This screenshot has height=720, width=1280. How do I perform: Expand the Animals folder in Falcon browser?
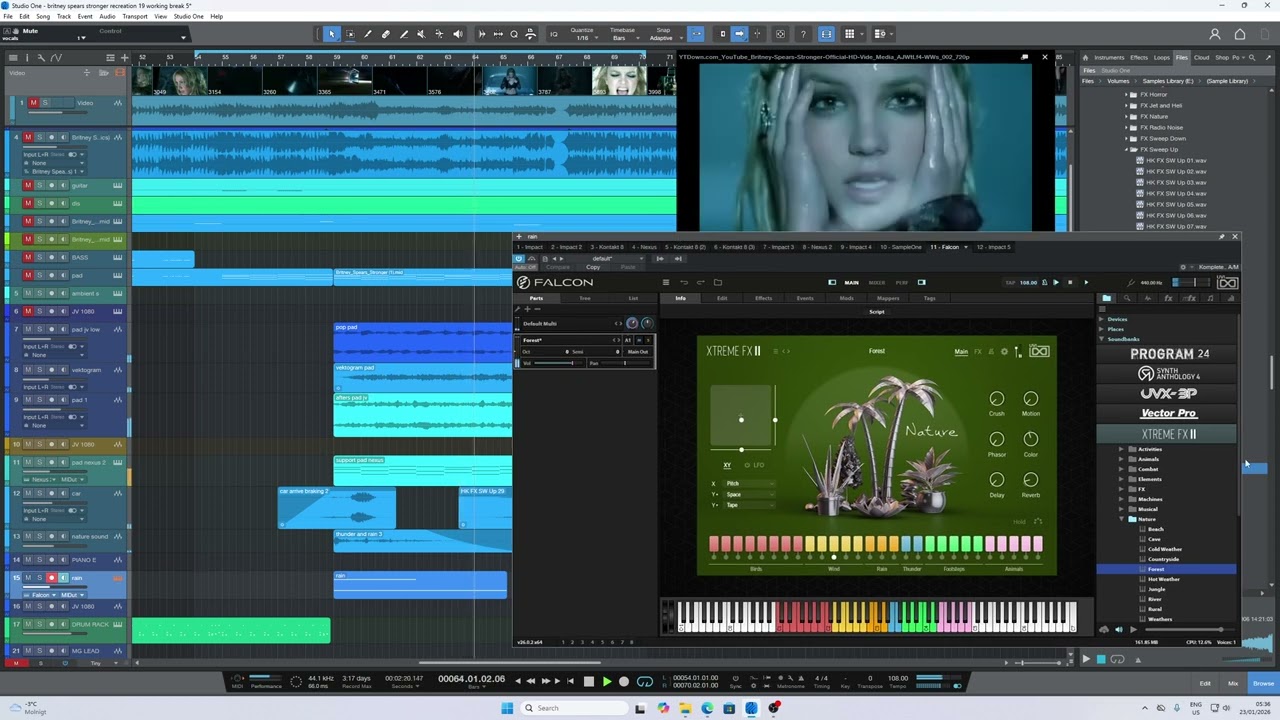tap(1121, 459)
